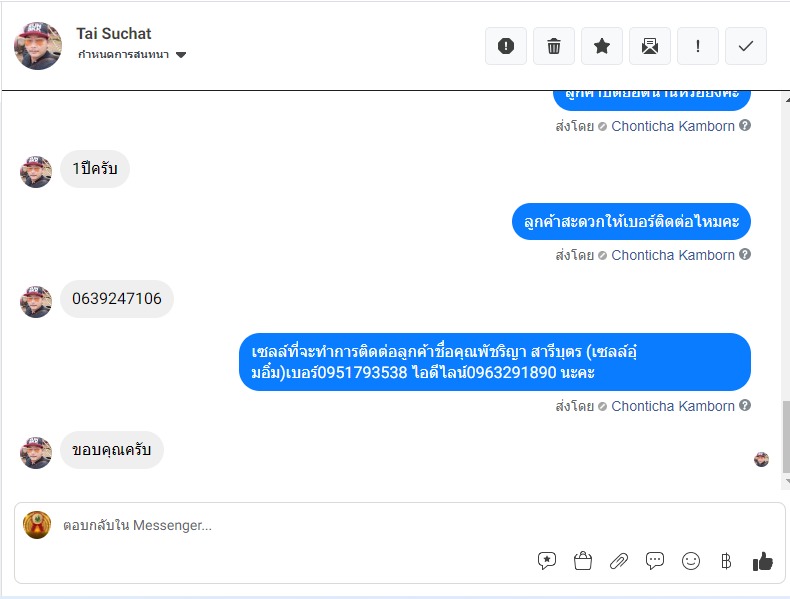Image resolution: width=790 pixels, height=599 pixels.
Task: Mark conversation done with the checkmark button
Action: coord(746,46)
